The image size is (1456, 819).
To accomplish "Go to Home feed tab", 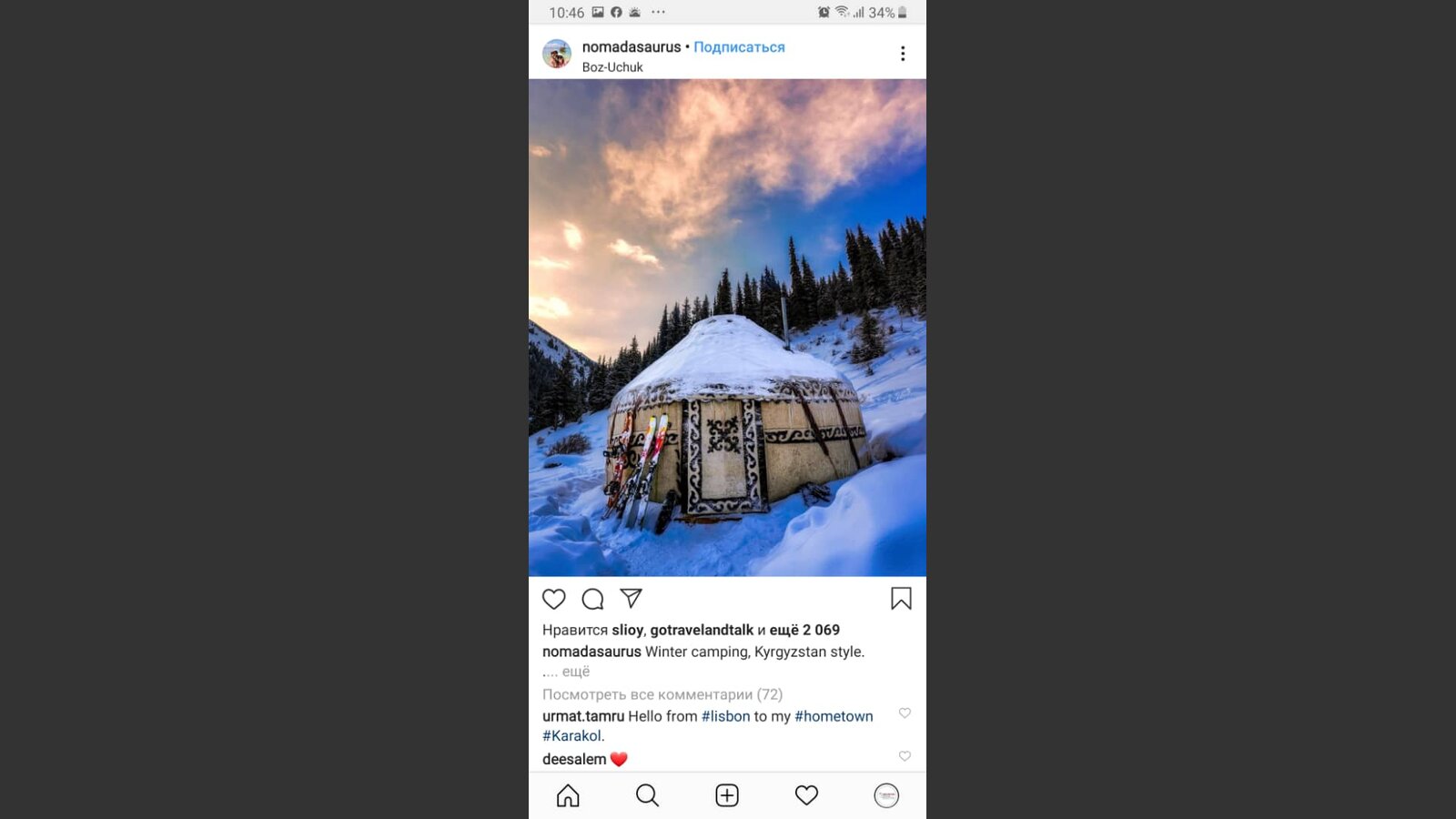I will [568, 795].
